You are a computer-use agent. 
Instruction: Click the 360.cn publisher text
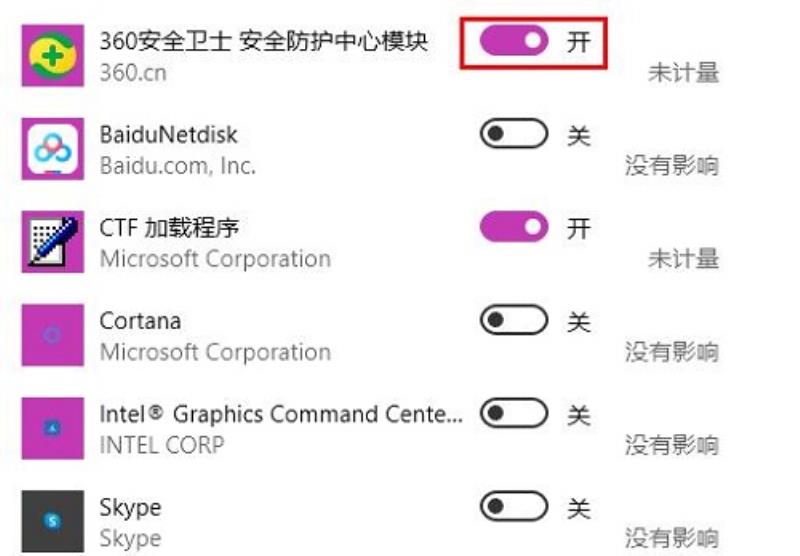click(x=133, y=73)
